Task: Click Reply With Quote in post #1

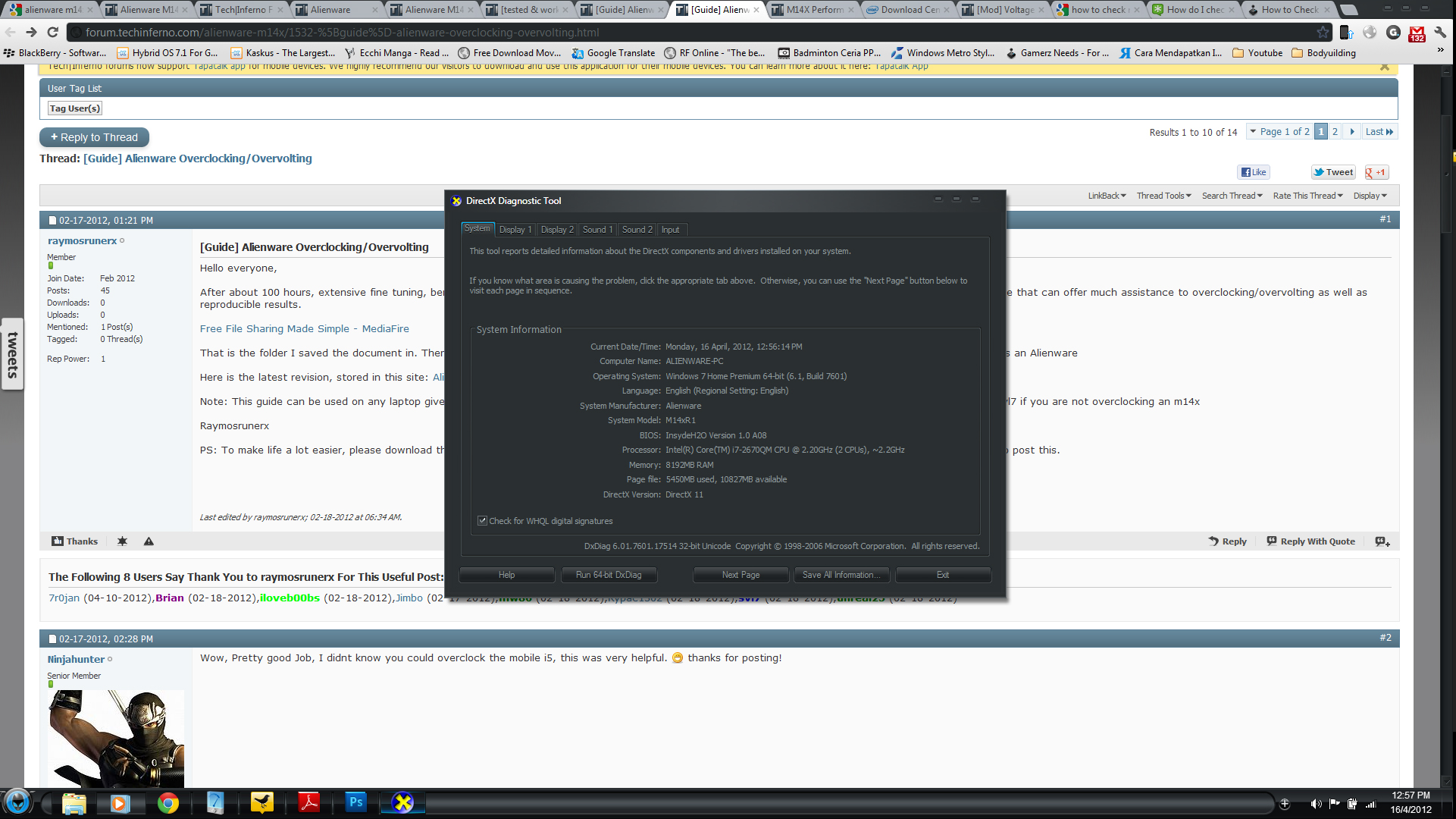Action: tap(1310, 541)
